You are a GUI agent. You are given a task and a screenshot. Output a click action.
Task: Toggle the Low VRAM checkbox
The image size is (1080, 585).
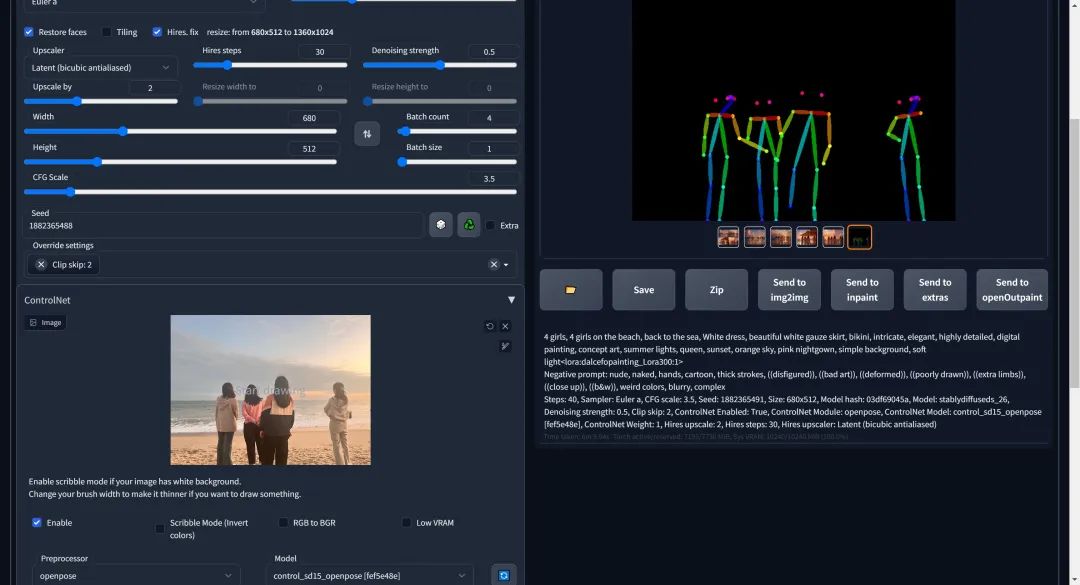click(x=407, y=523)
